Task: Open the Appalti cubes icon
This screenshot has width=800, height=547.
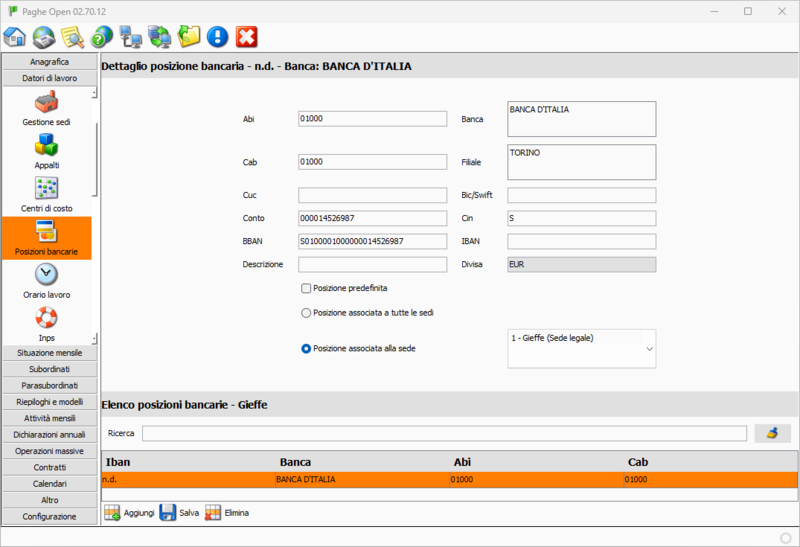Action: coord(46,151)
